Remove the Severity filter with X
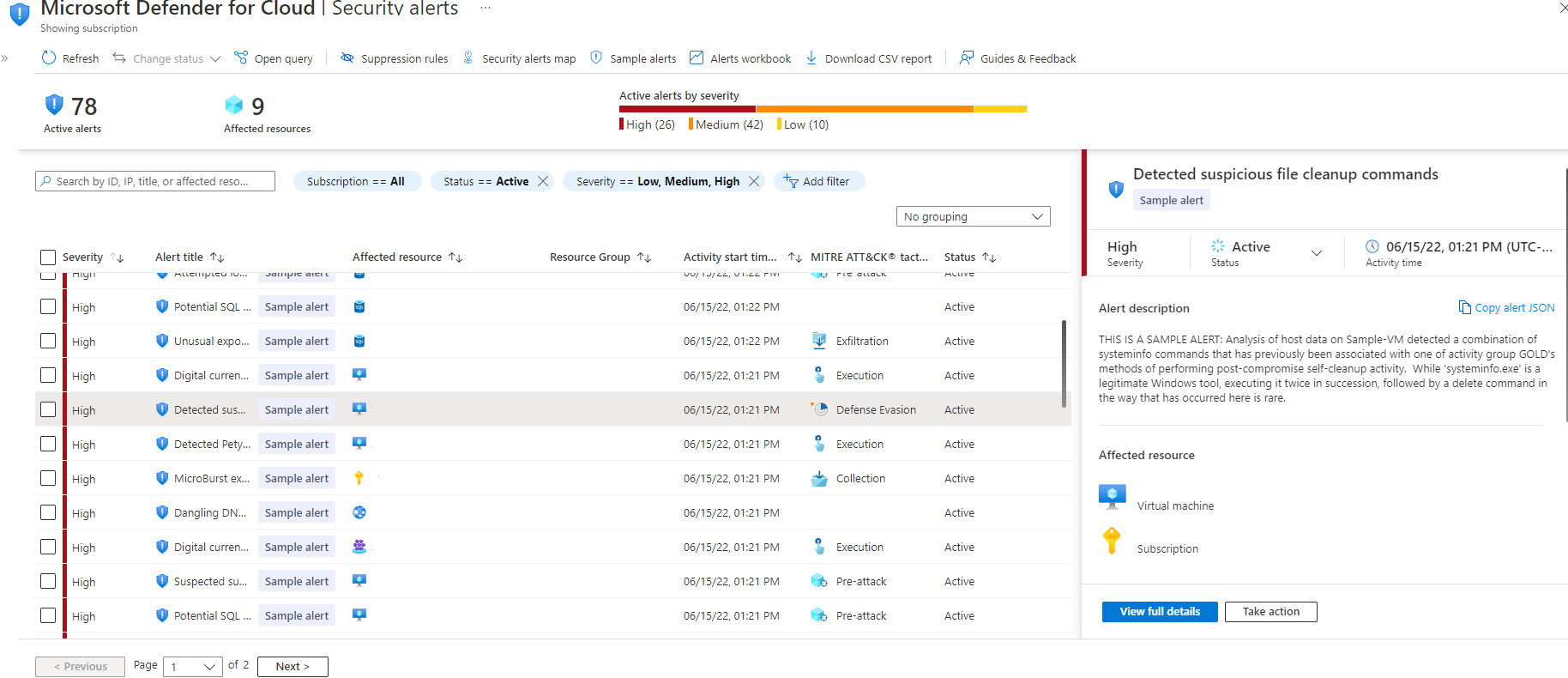 coord(754,181)
